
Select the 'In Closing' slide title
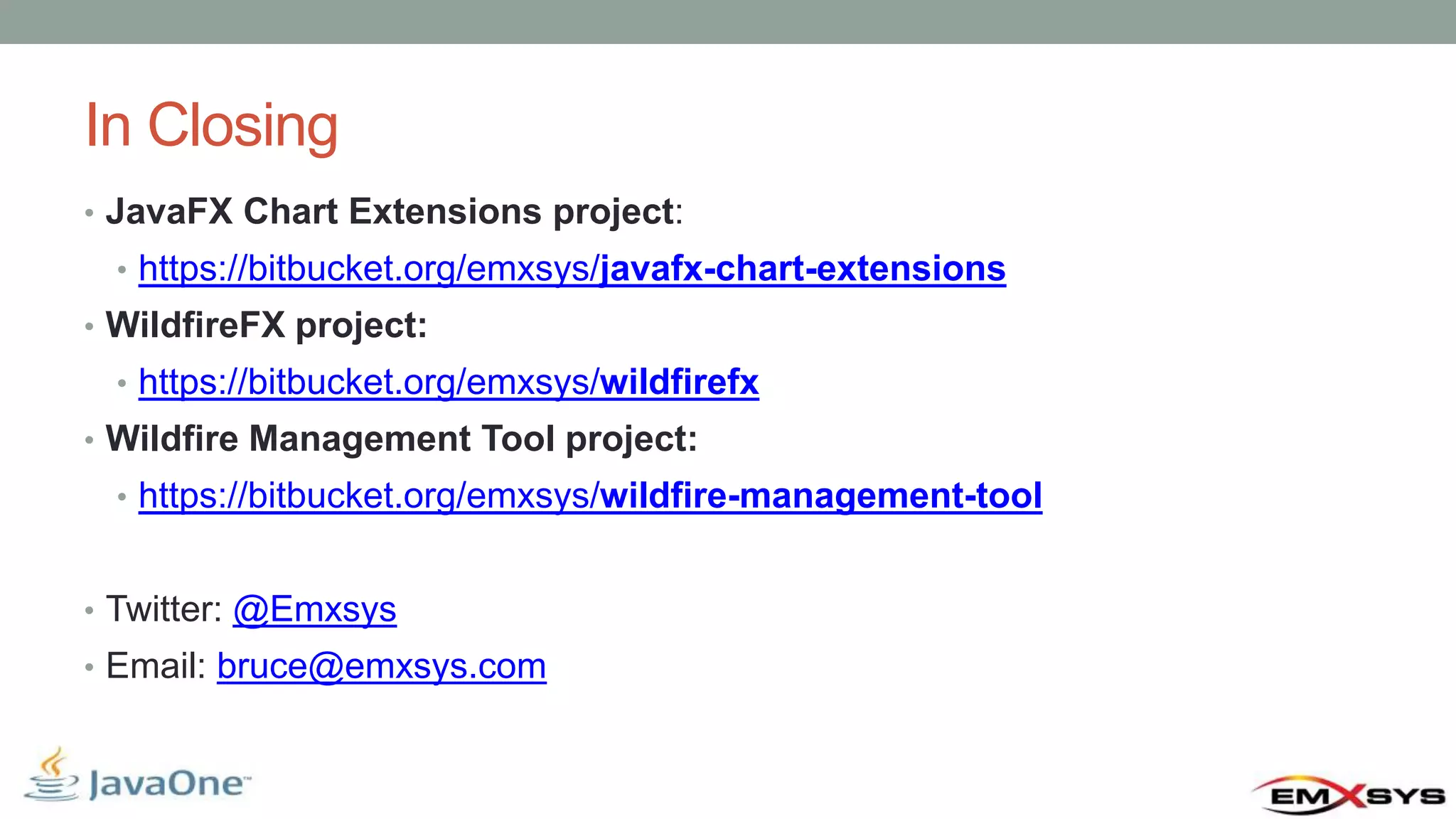click(211, 125)
